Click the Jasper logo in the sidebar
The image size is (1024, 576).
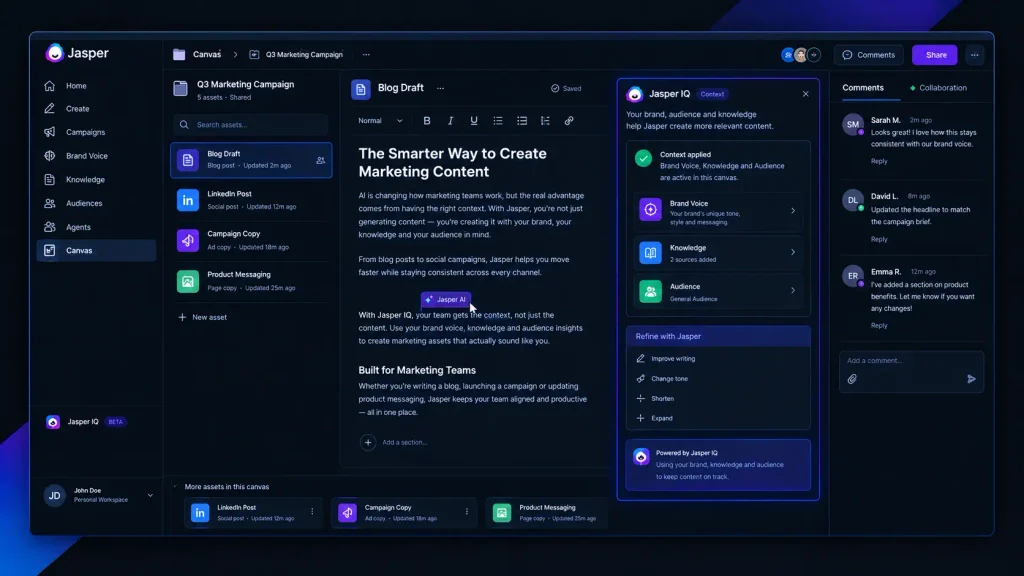[x=77, y=53]
